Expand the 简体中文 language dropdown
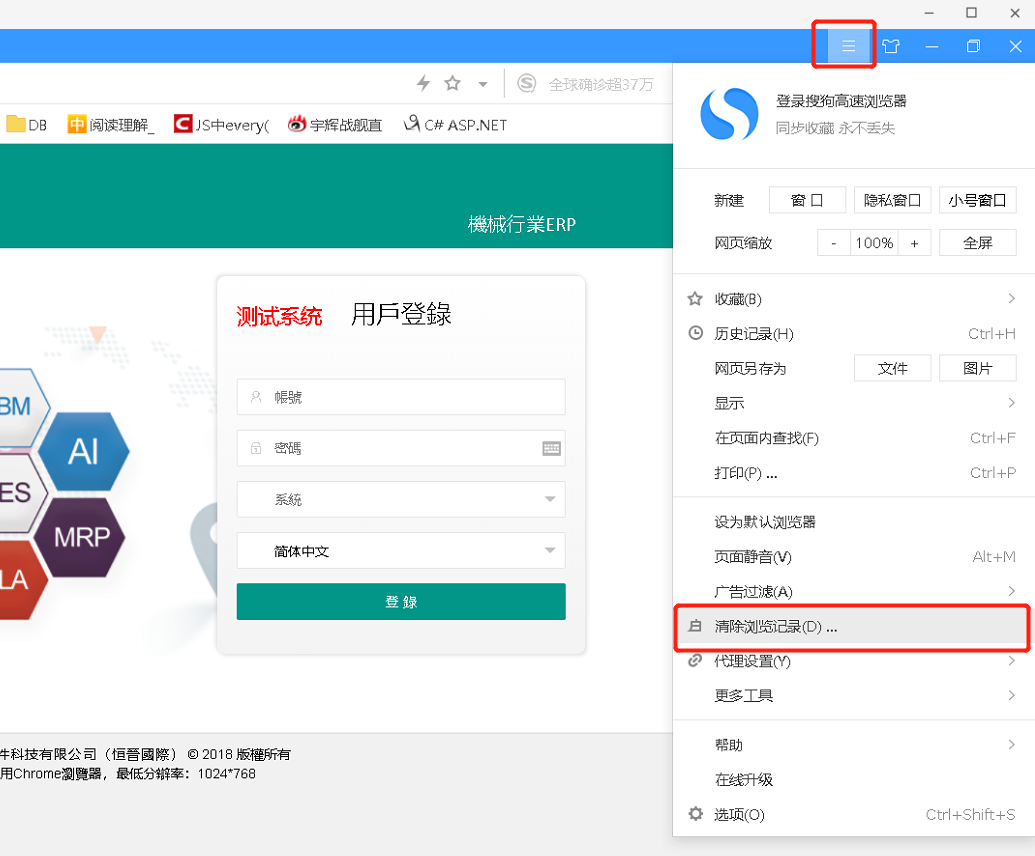The image size is (1035, 856). click(x=401, y=551)
